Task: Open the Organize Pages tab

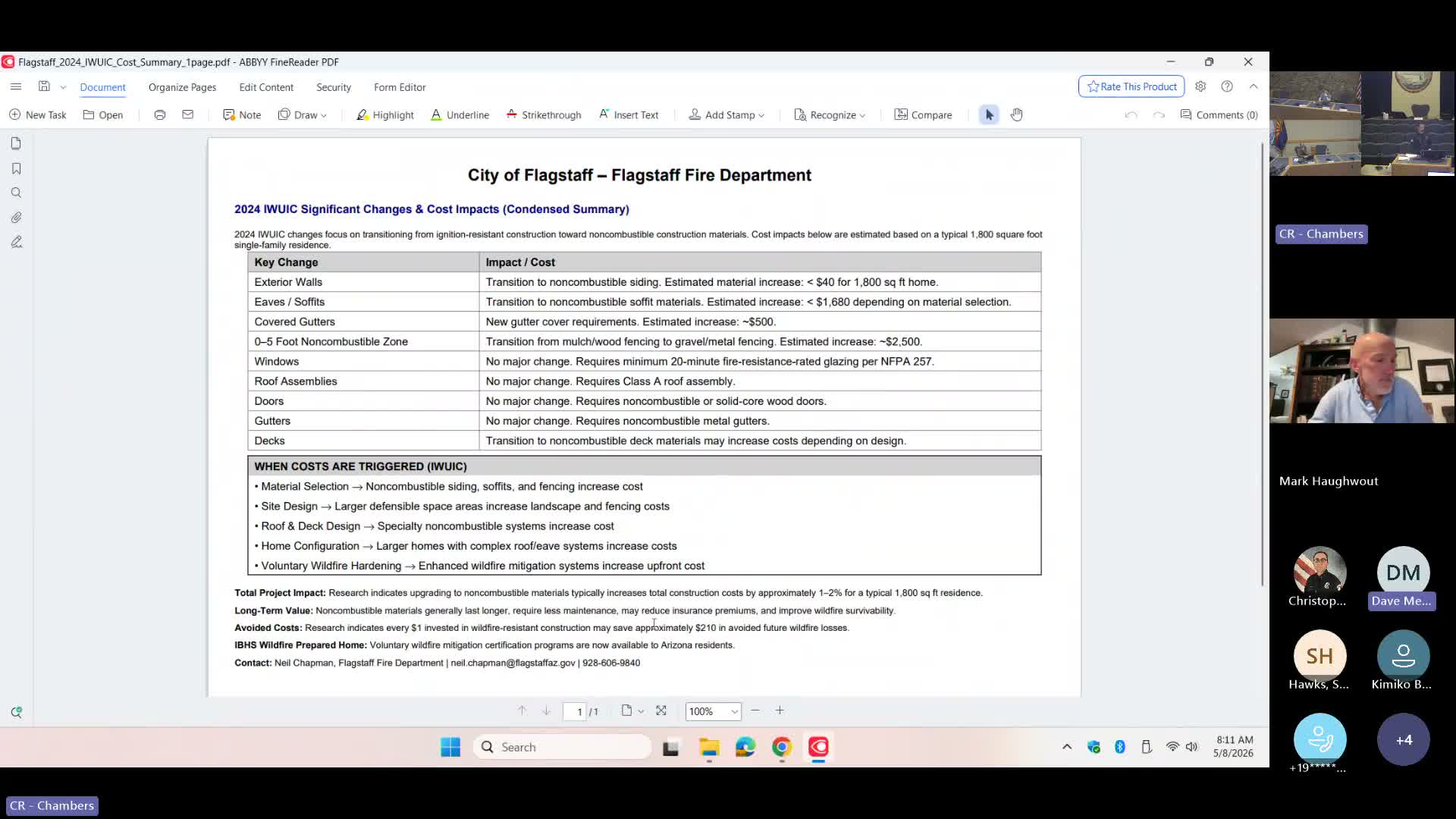Action: (x=182, y=87)
